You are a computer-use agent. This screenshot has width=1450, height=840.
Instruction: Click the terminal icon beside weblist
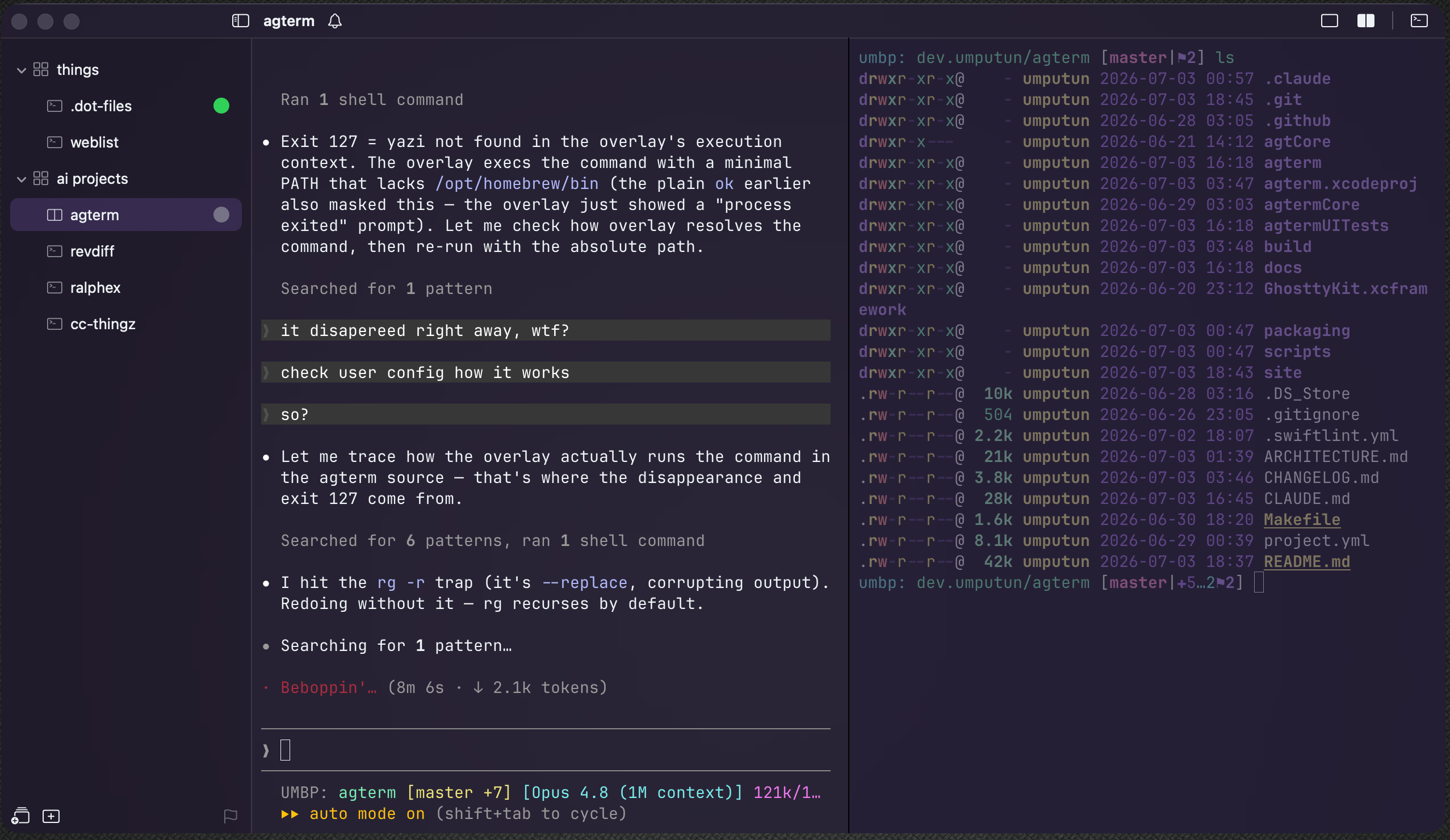click(55, 142)
